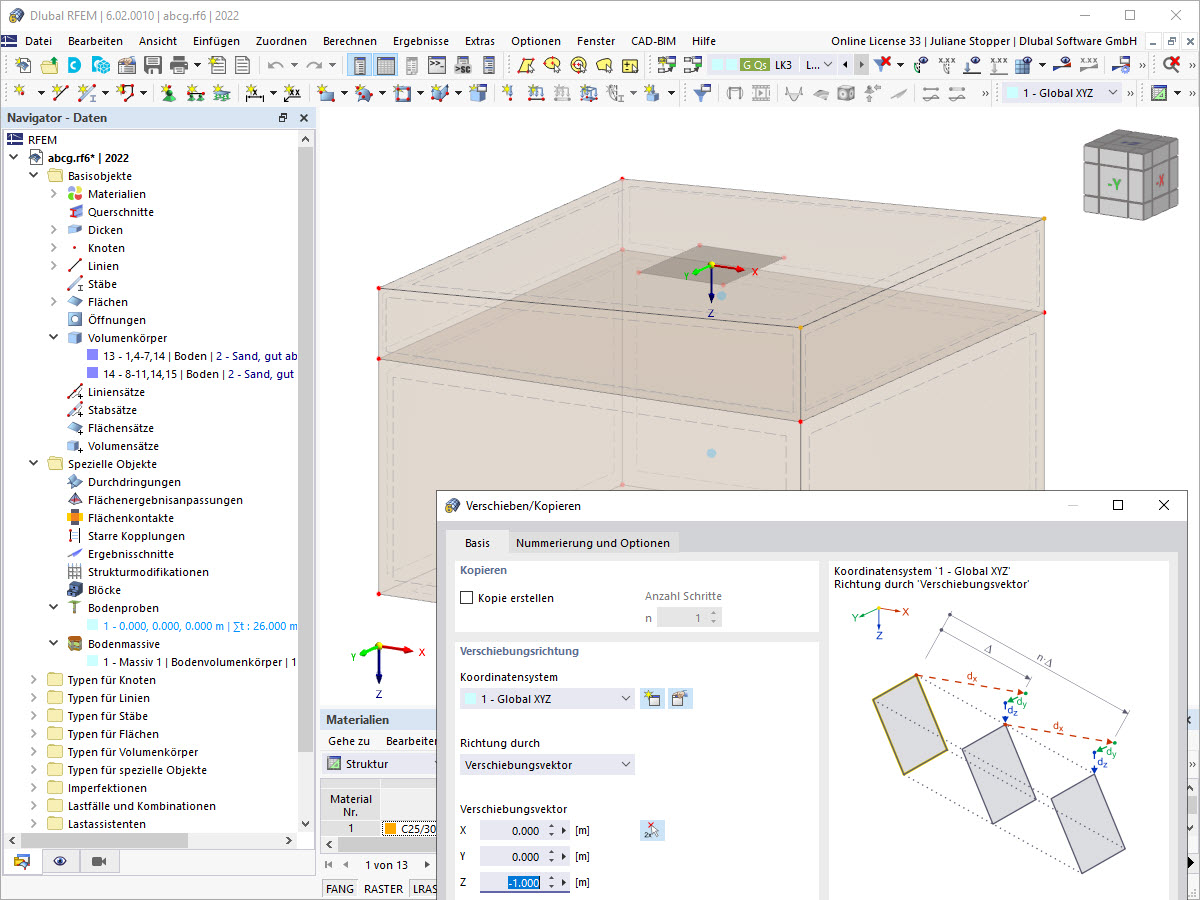Click the Undo arrow icon
Image resolution: width=1200 pixels, height=900 pixels.
(x=276, y=65)
